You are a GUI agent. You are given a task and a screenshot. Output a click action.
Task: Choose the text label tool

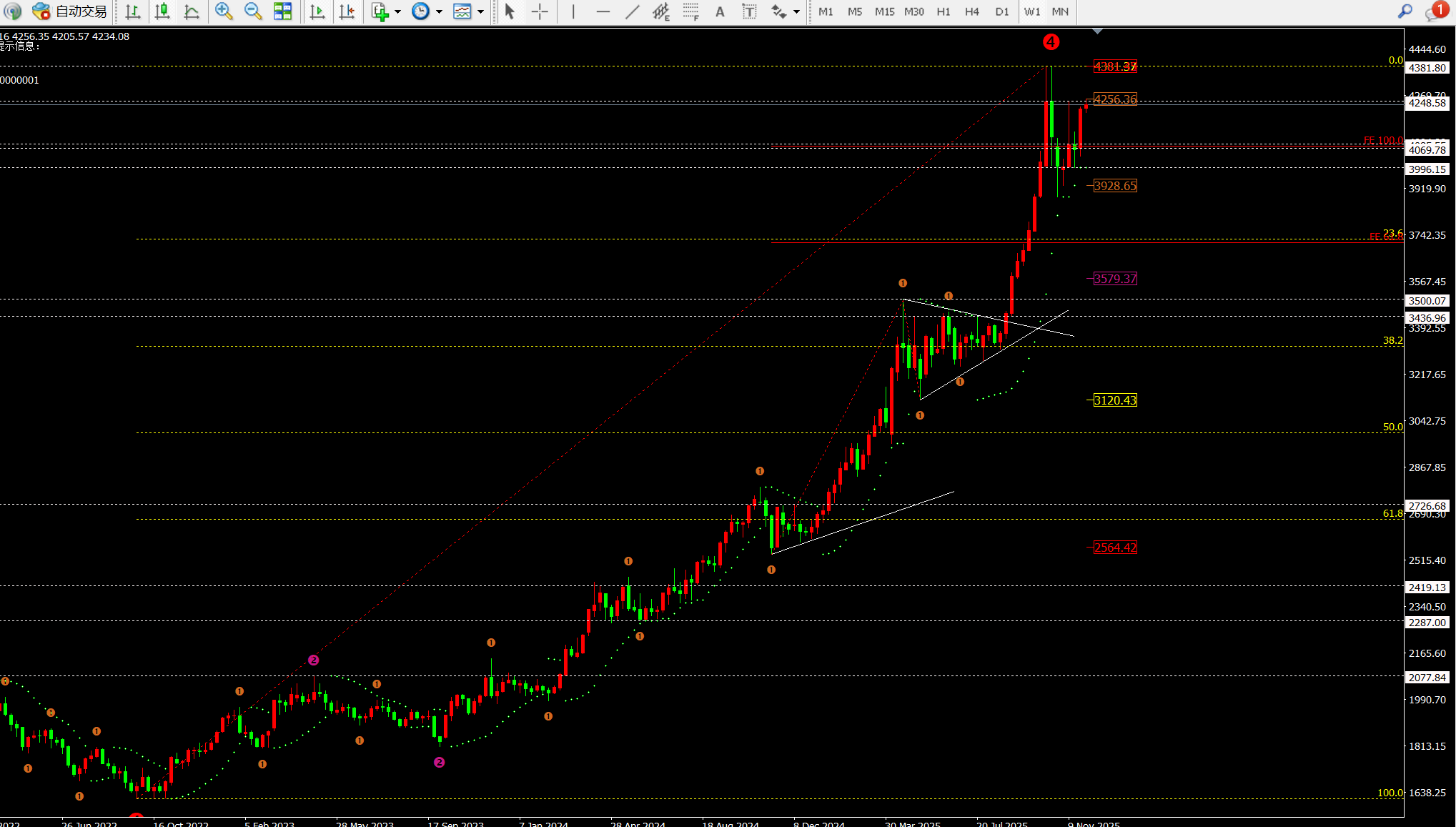coord(749,11)
